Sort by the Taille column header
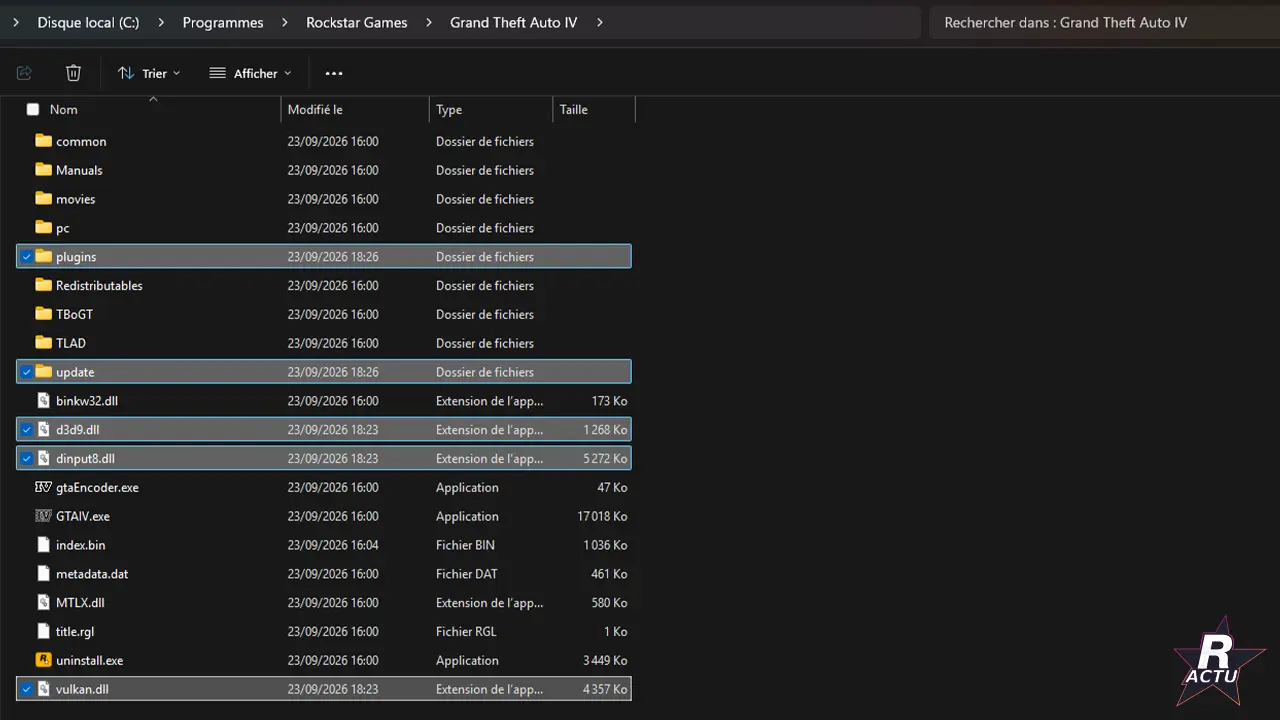 574,109
